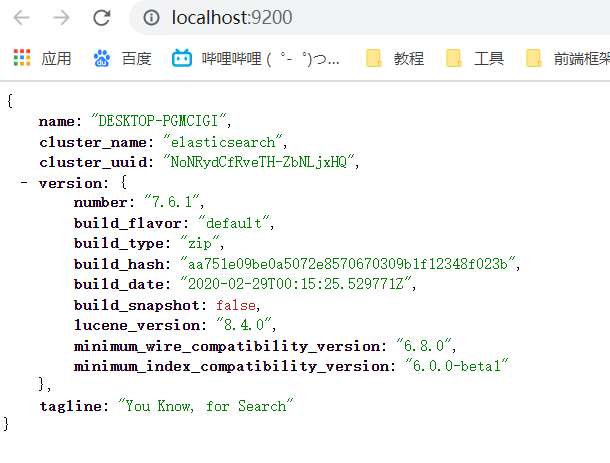
Task: Click the tagline value "You Know, for Search"
Action: point(206,406)
